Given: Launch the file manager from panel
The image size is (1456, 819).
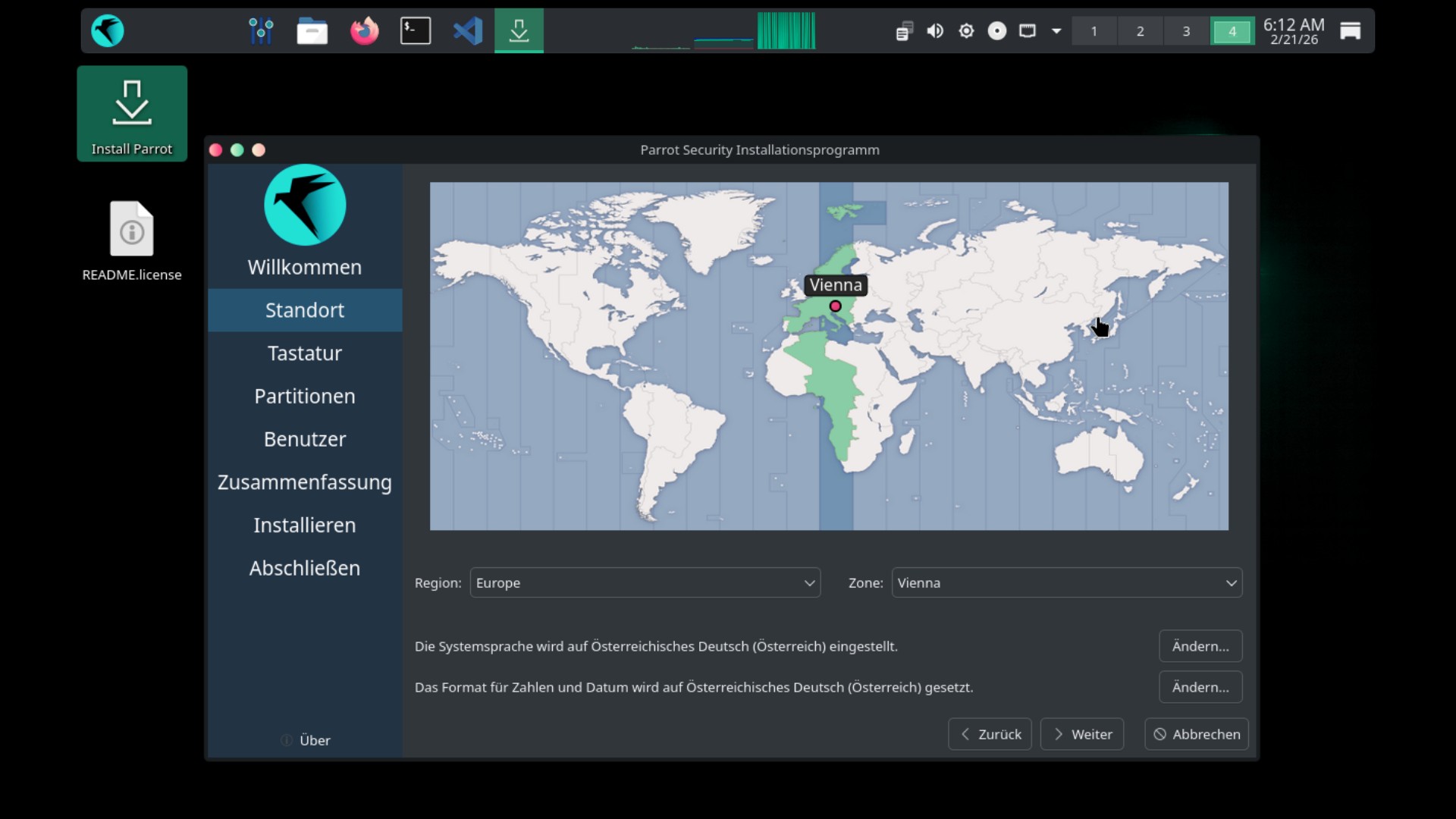Looking at the screenshot, I should 312,31.
